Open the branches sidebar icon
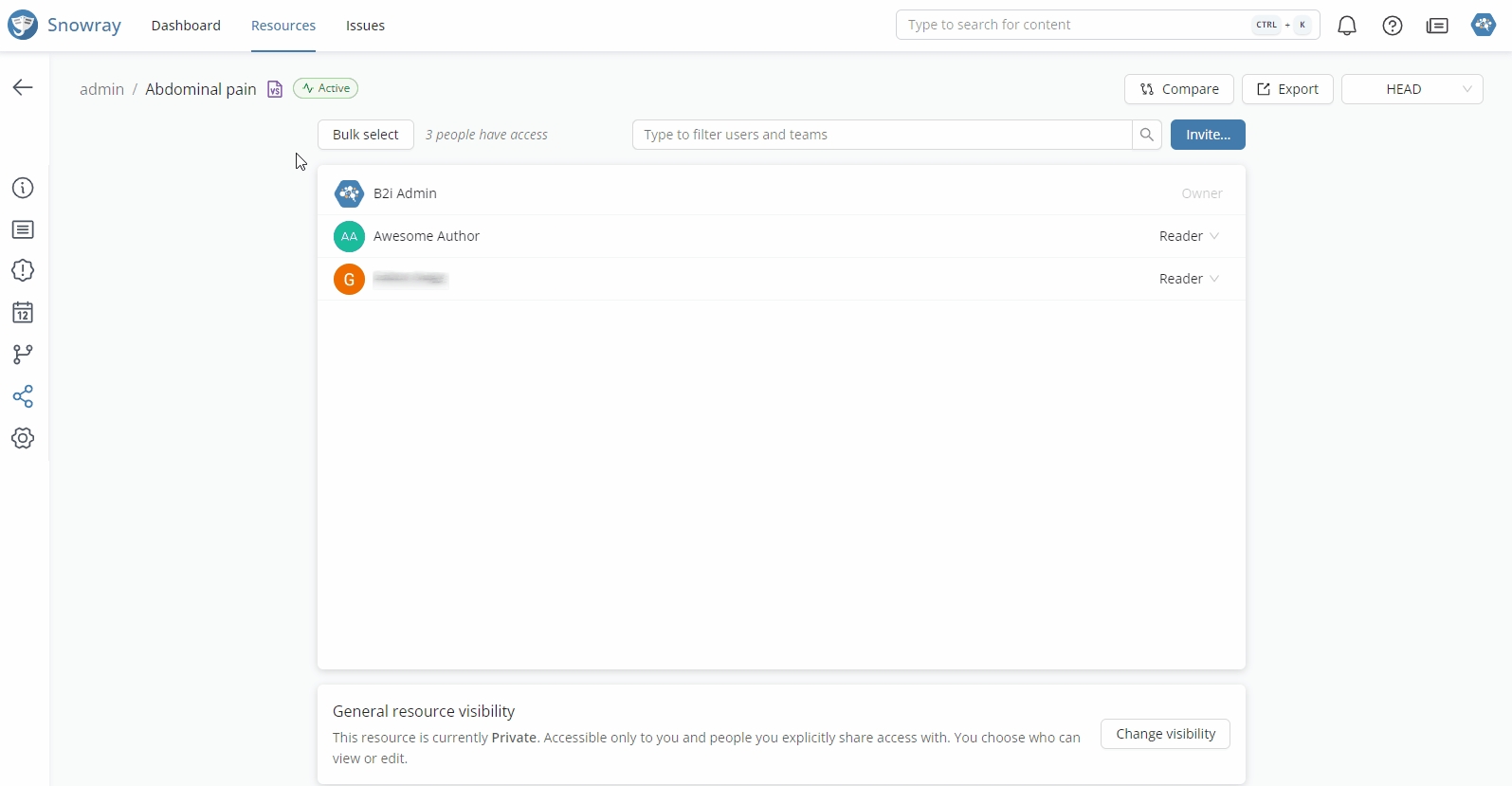 click(x=23, y=355)
